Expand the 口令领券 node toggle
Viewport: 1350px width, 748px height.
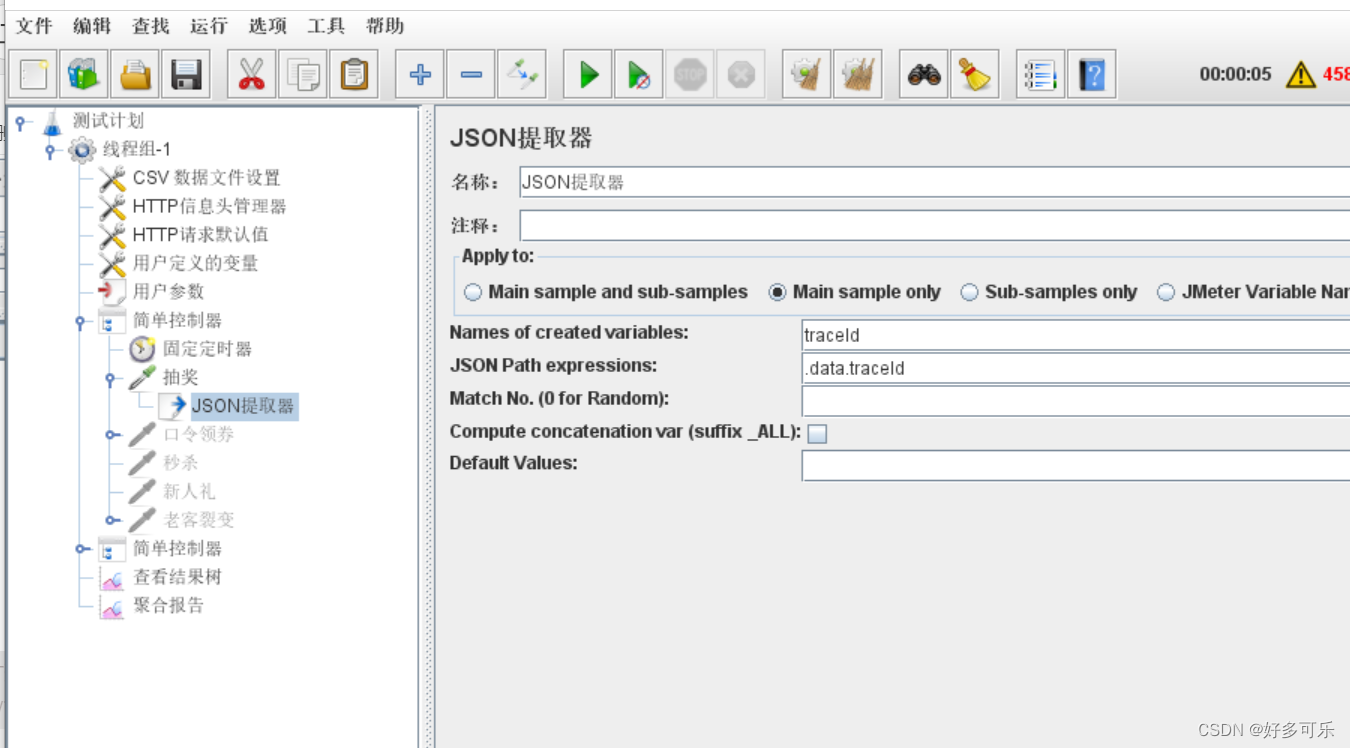click(x=112, y=434)
